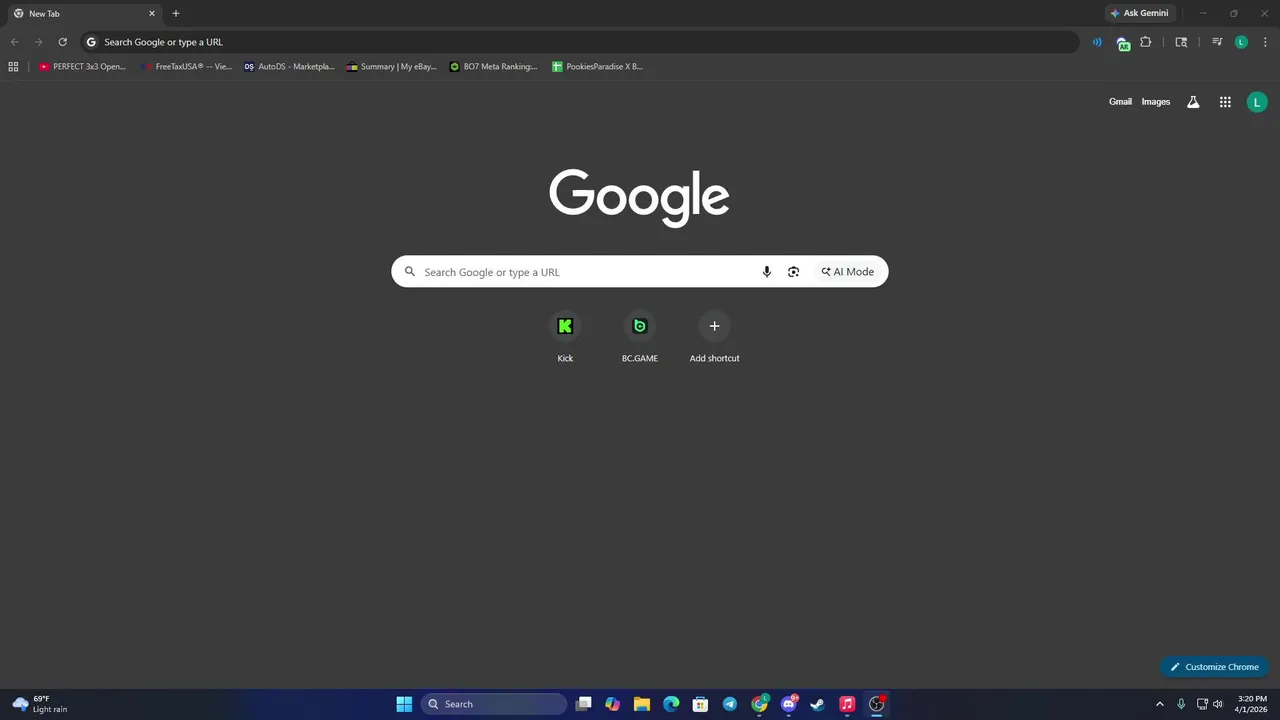The width and height of the screenshot is (1280, 720).
Task: Open Steam from the taskbar
Action: [x=817, y=704]
